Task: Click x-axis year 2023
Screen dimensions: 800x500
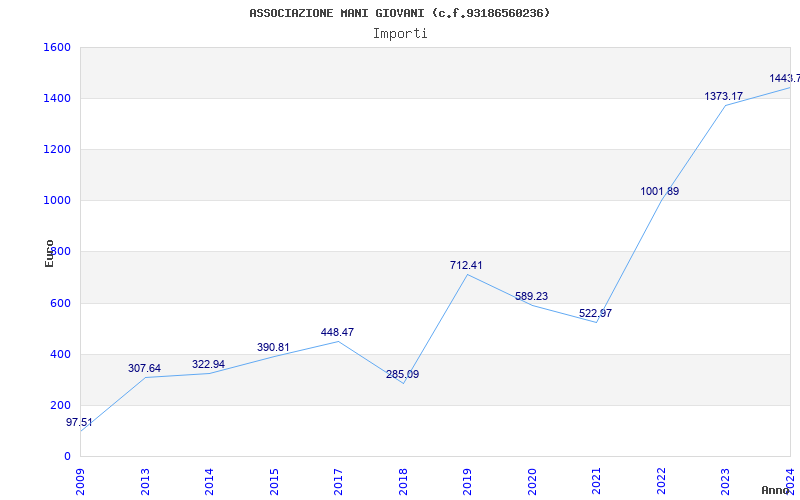Action: pyautogui.click(x=726, y=482)
